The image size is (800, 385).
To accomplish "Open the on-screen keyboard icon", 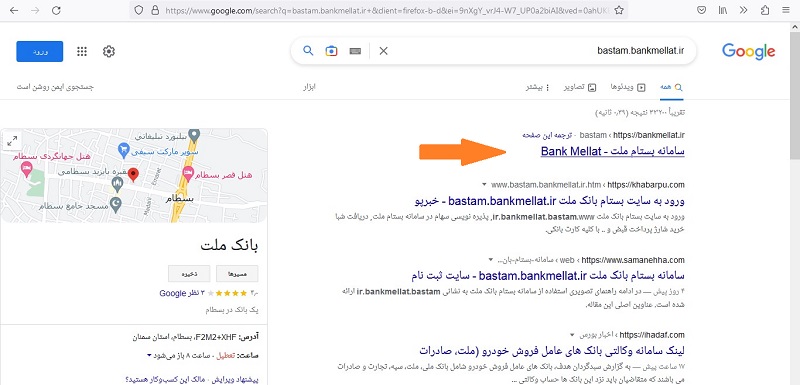I will pos(356,51).
